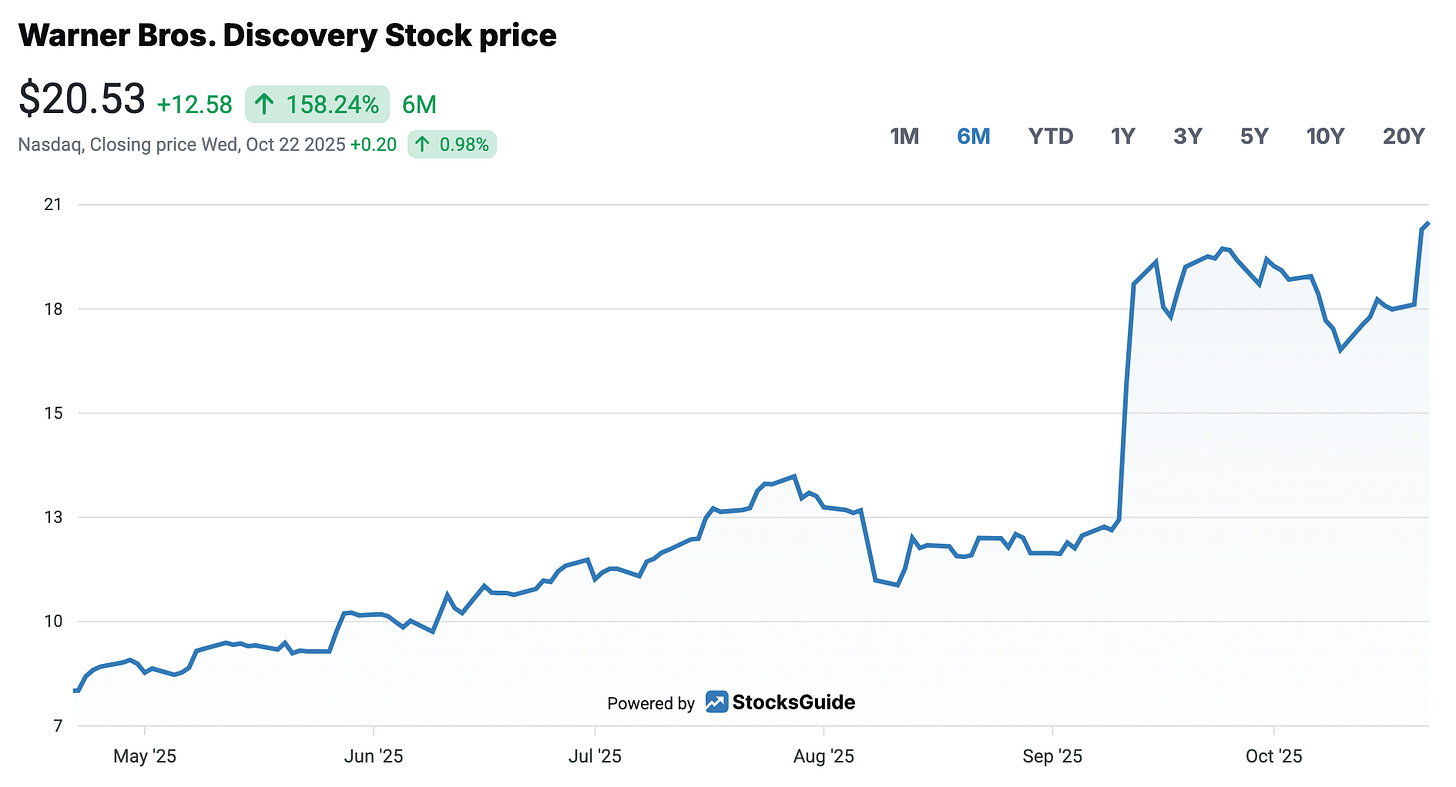The width and height of the screenshot is (1456, 787).
Task: Open the 3Y chart view
Action: click(1188, 136)
